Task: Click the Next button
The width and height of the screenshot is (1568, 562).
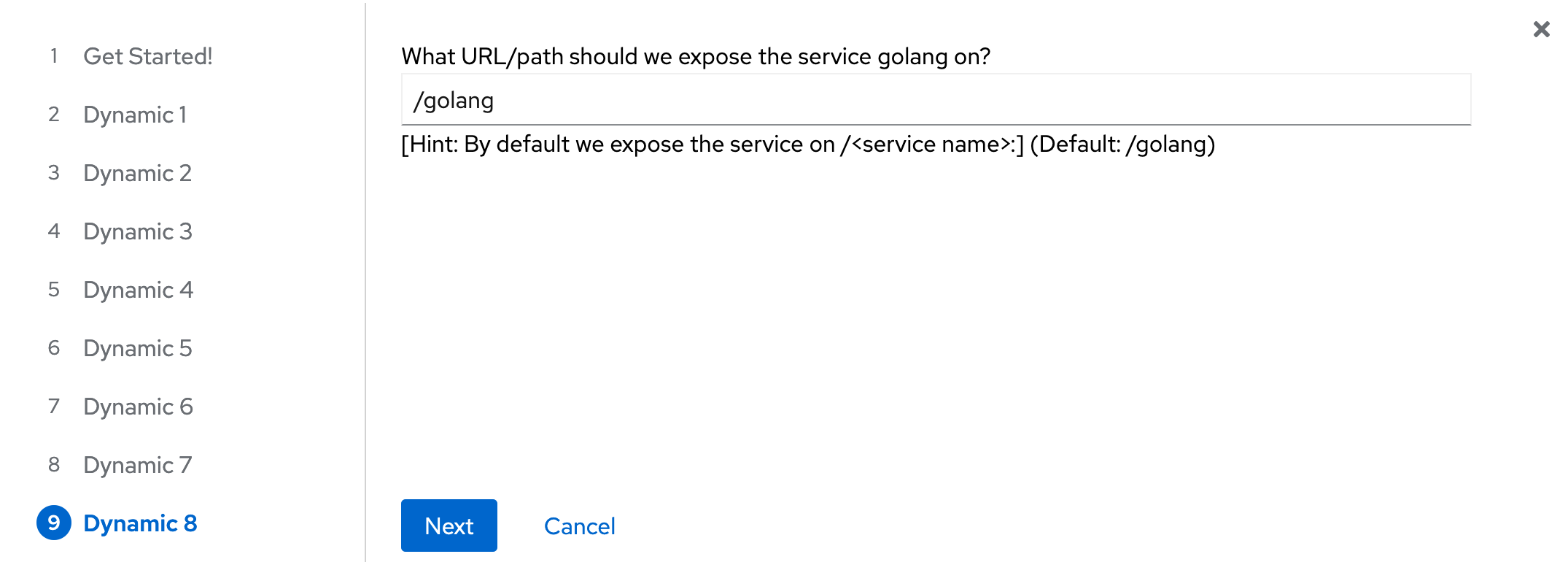Action: pos(449,526)
